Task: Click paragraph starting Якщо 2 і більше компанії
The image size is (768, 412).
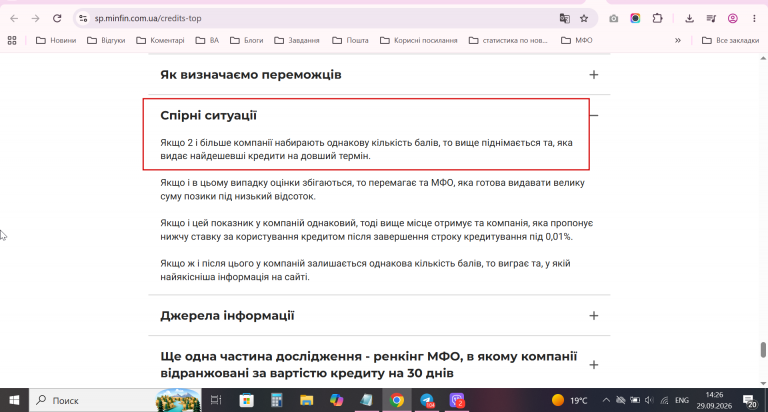Action: click(x=366, y=149)
